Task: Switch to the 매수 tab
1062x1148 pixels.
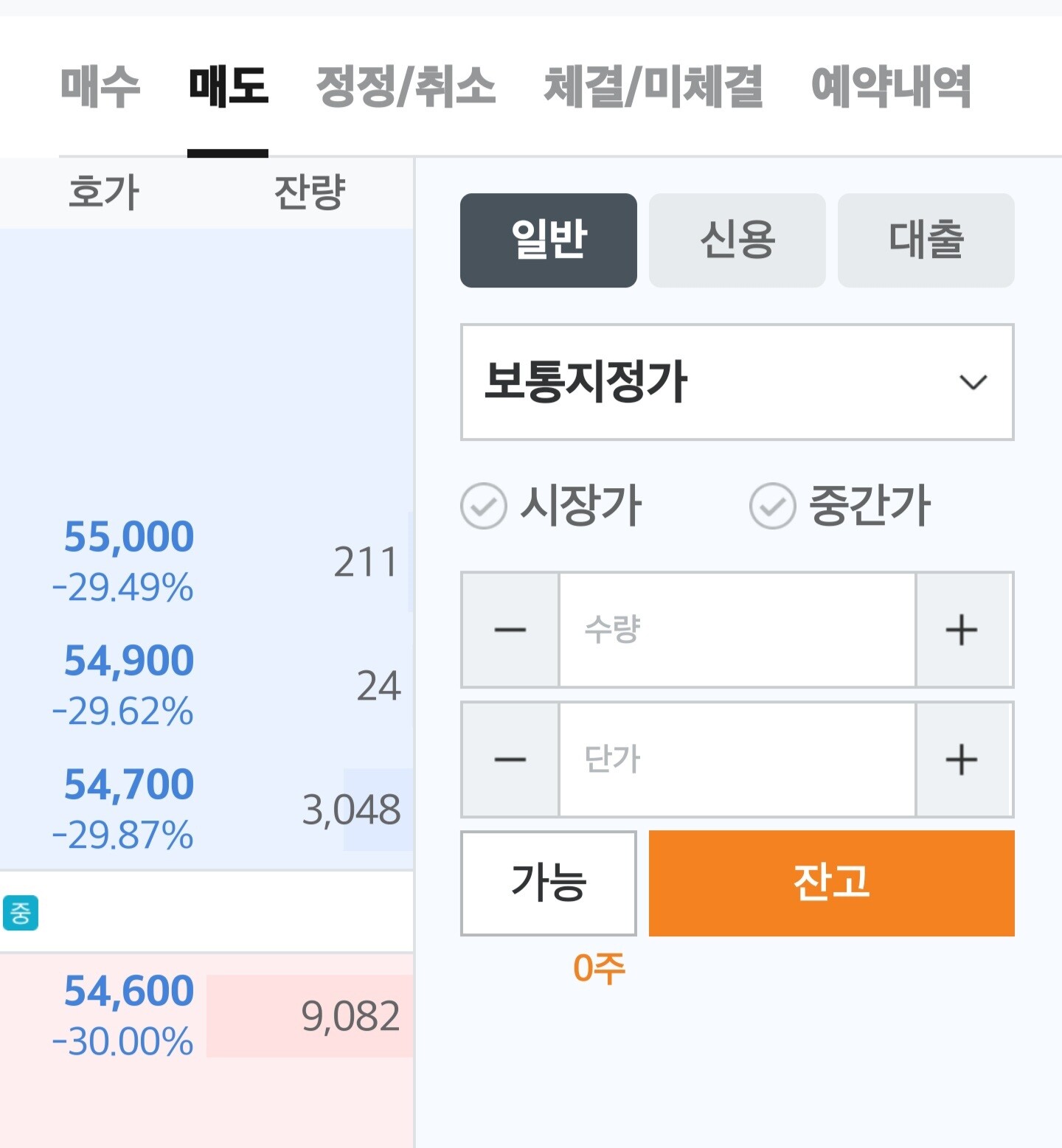Action: tap(100, 87)
